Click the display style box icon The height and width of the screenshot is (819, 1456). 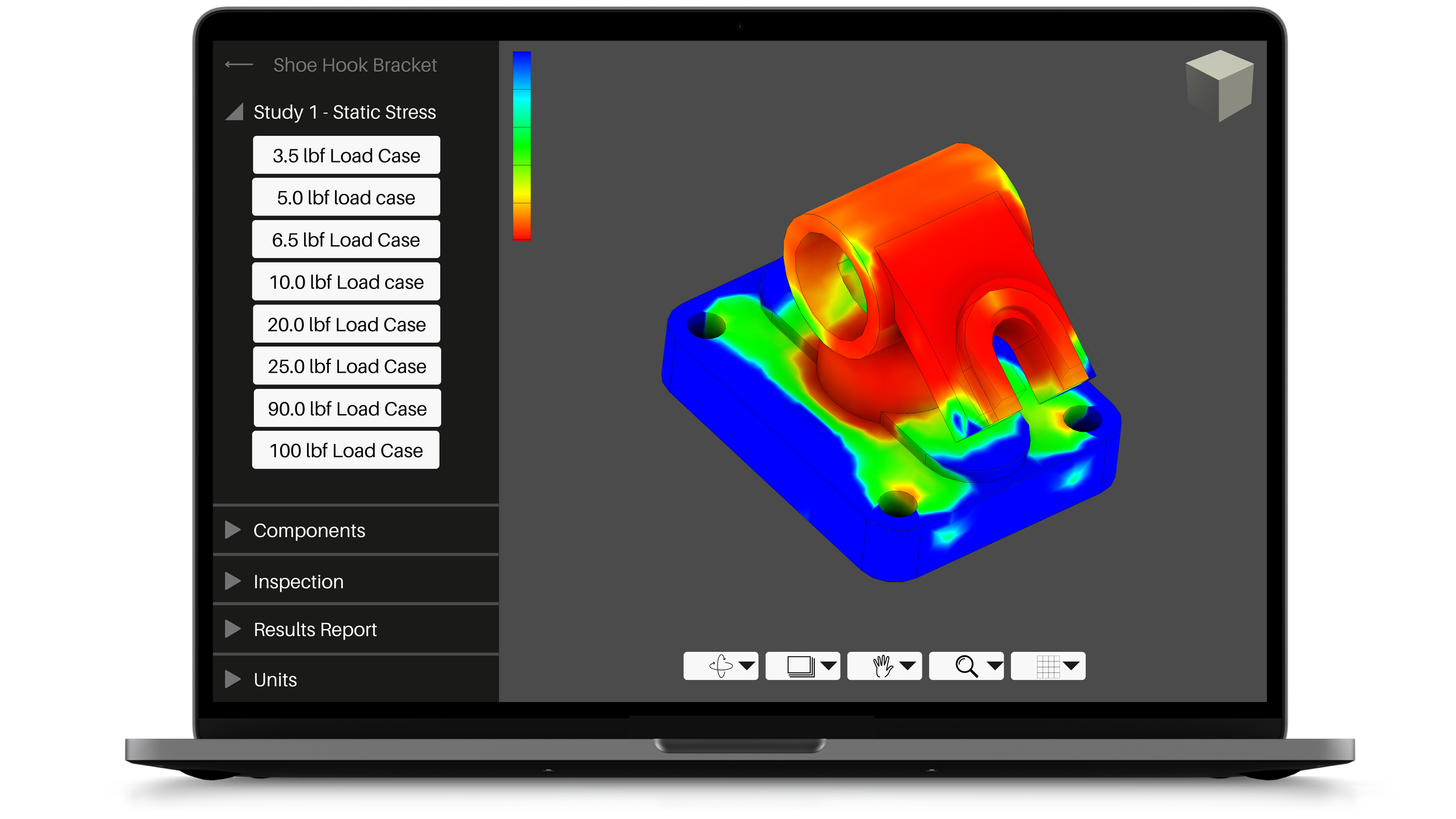(x=801, y=666)
